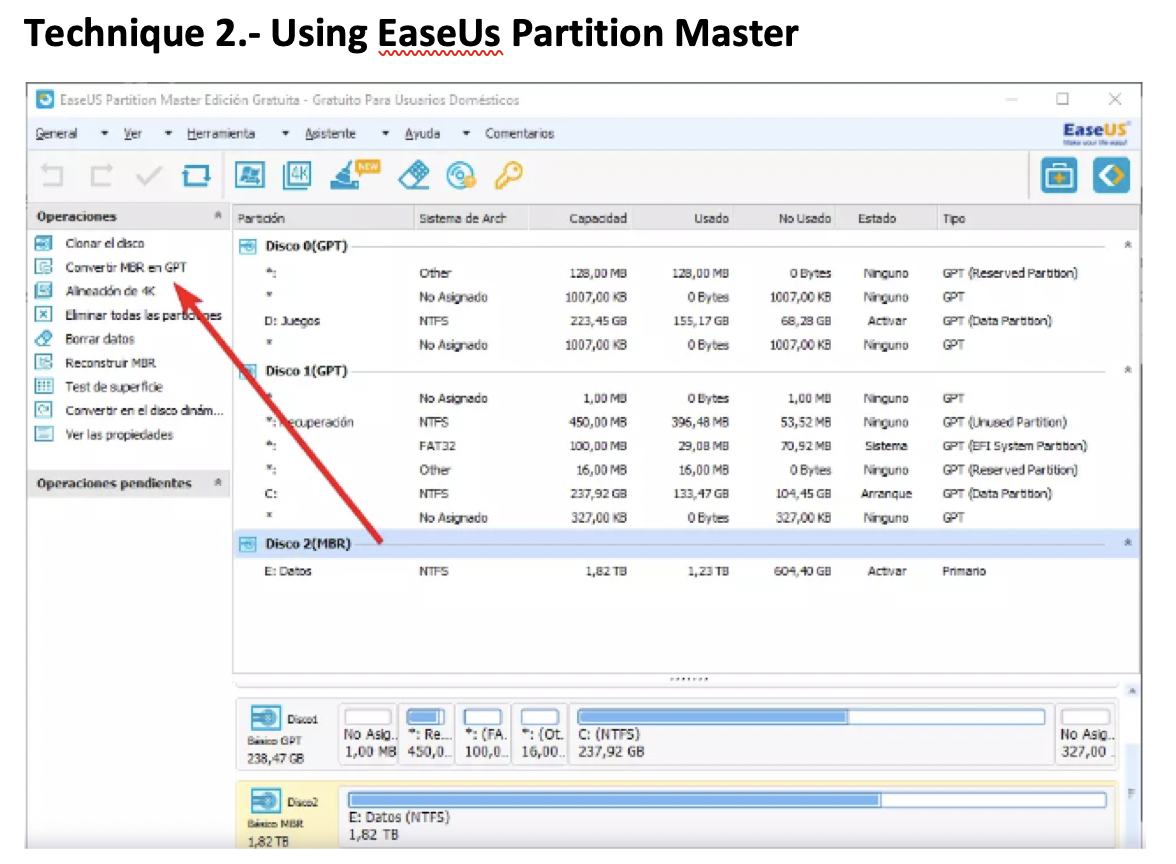Select No Asig. 1,00 MB block in disk map
Image resolution: width=1176 pixels, height=864 pixels.
(368, 734)
